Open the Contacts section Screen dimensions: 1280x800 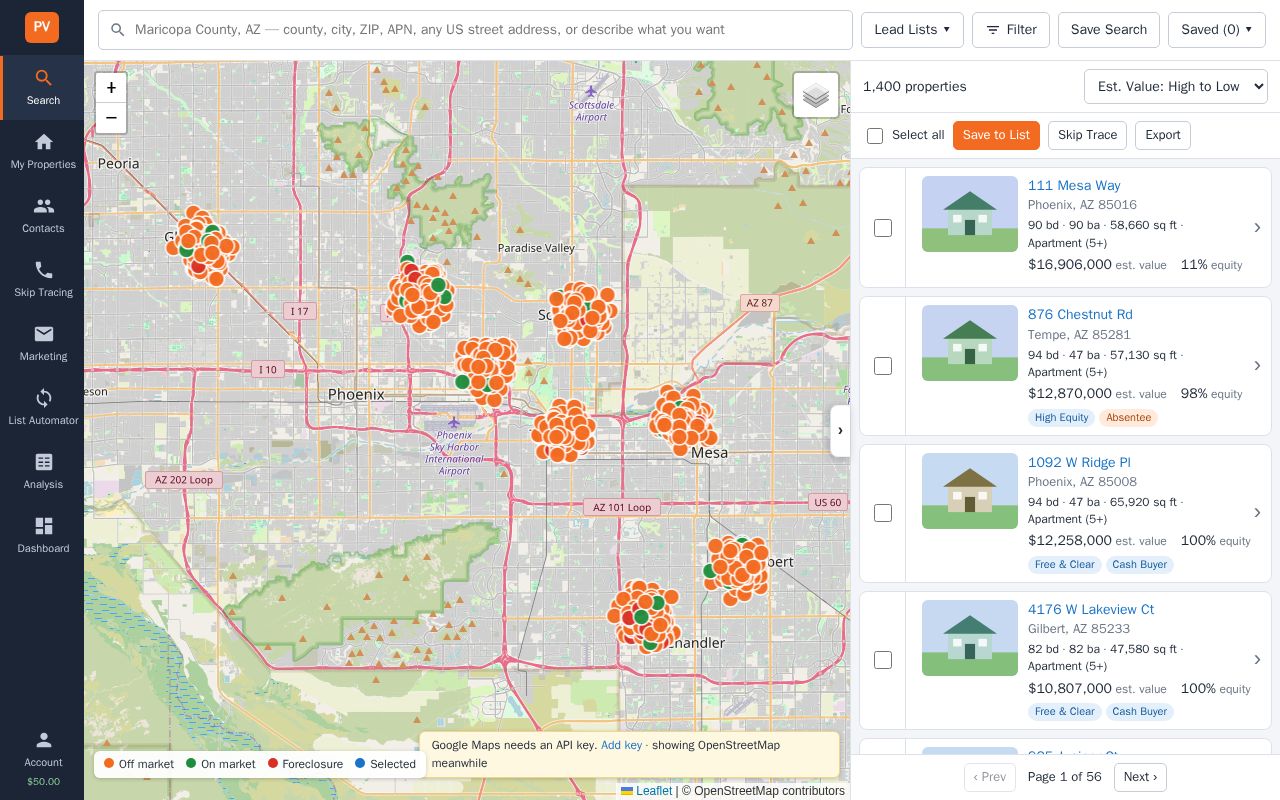(42, 216)
